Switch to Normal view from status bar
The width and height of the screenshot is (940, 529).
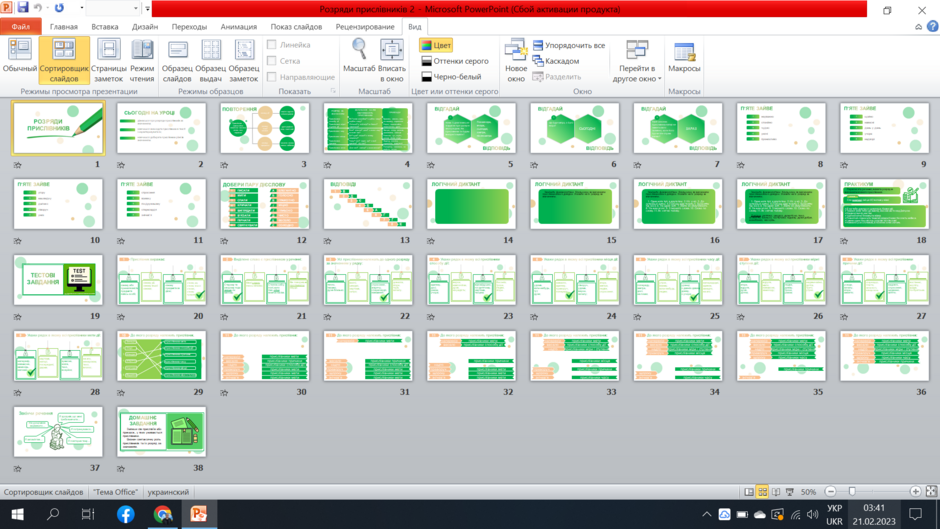[x=749, y=492]
